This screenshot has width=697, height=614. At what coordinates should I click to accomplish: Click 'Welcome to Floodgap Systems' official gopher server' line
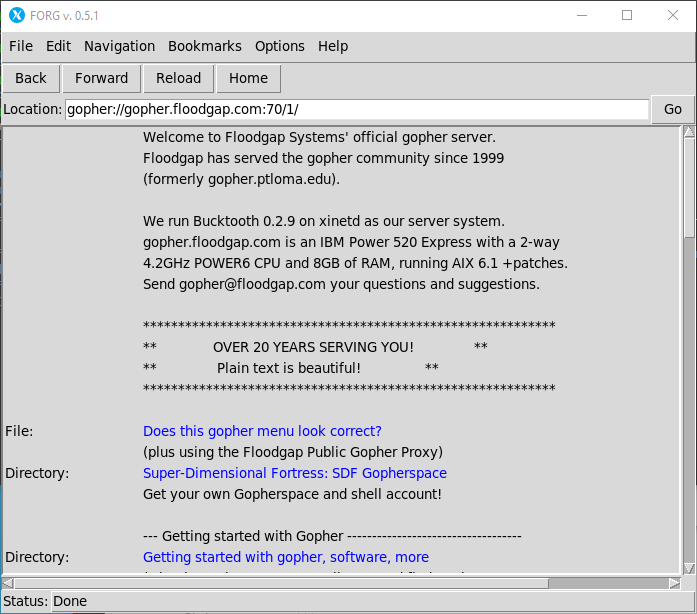click(319, 137)
